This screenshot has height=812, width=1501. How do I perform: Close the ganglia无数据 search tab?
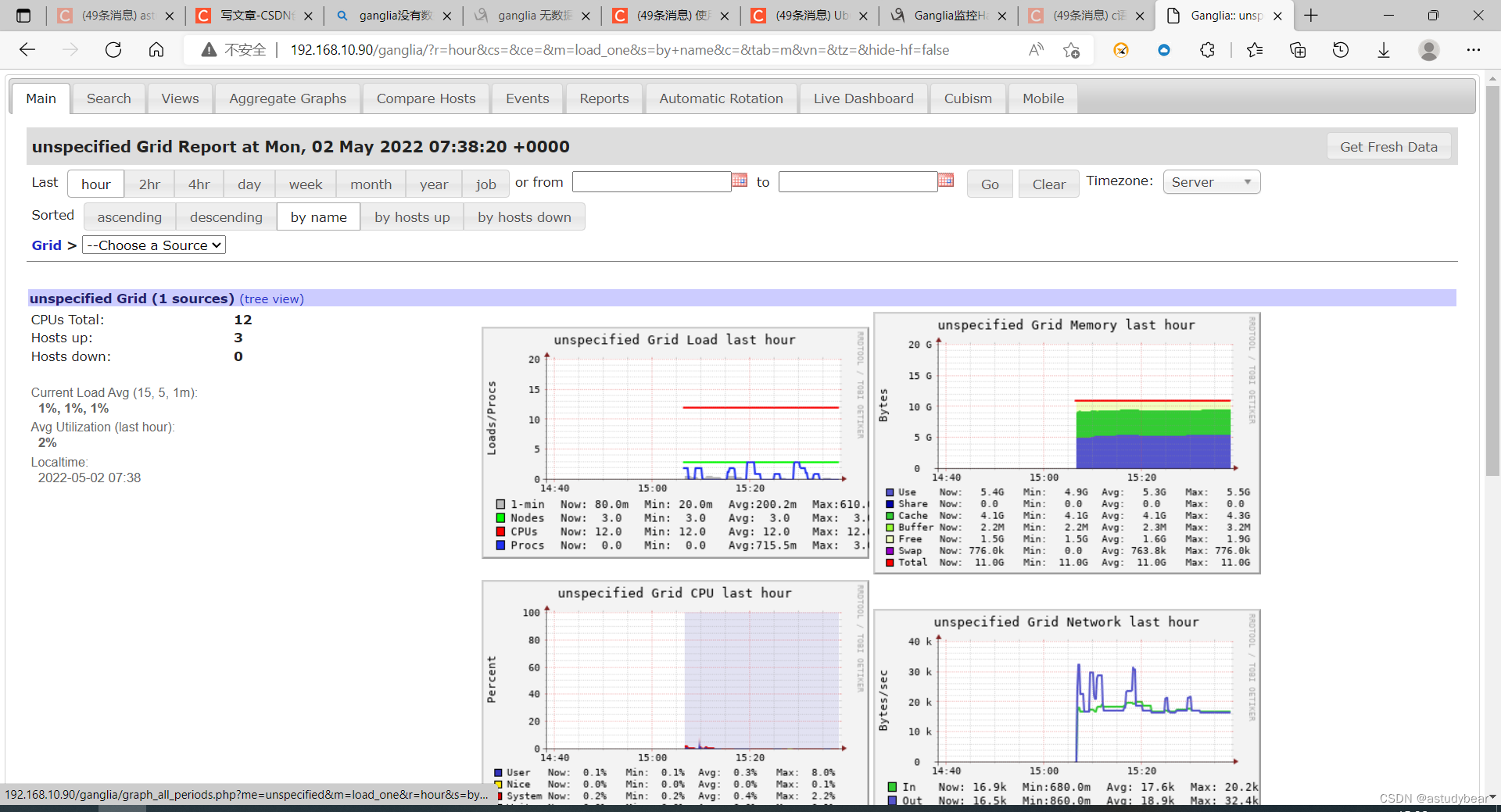[586, 16]
